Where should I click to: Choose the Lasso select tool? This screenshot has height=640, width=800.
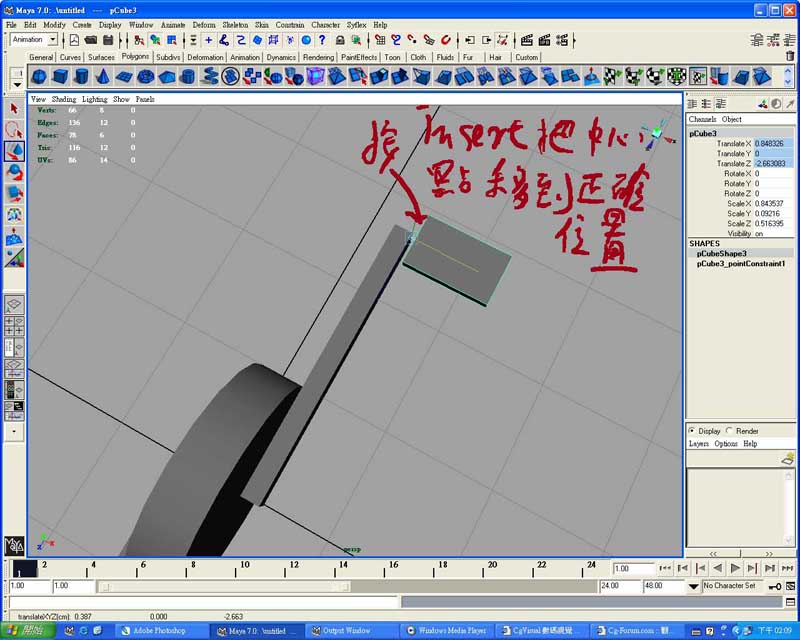pyautogui.click(x=14, y=130)
